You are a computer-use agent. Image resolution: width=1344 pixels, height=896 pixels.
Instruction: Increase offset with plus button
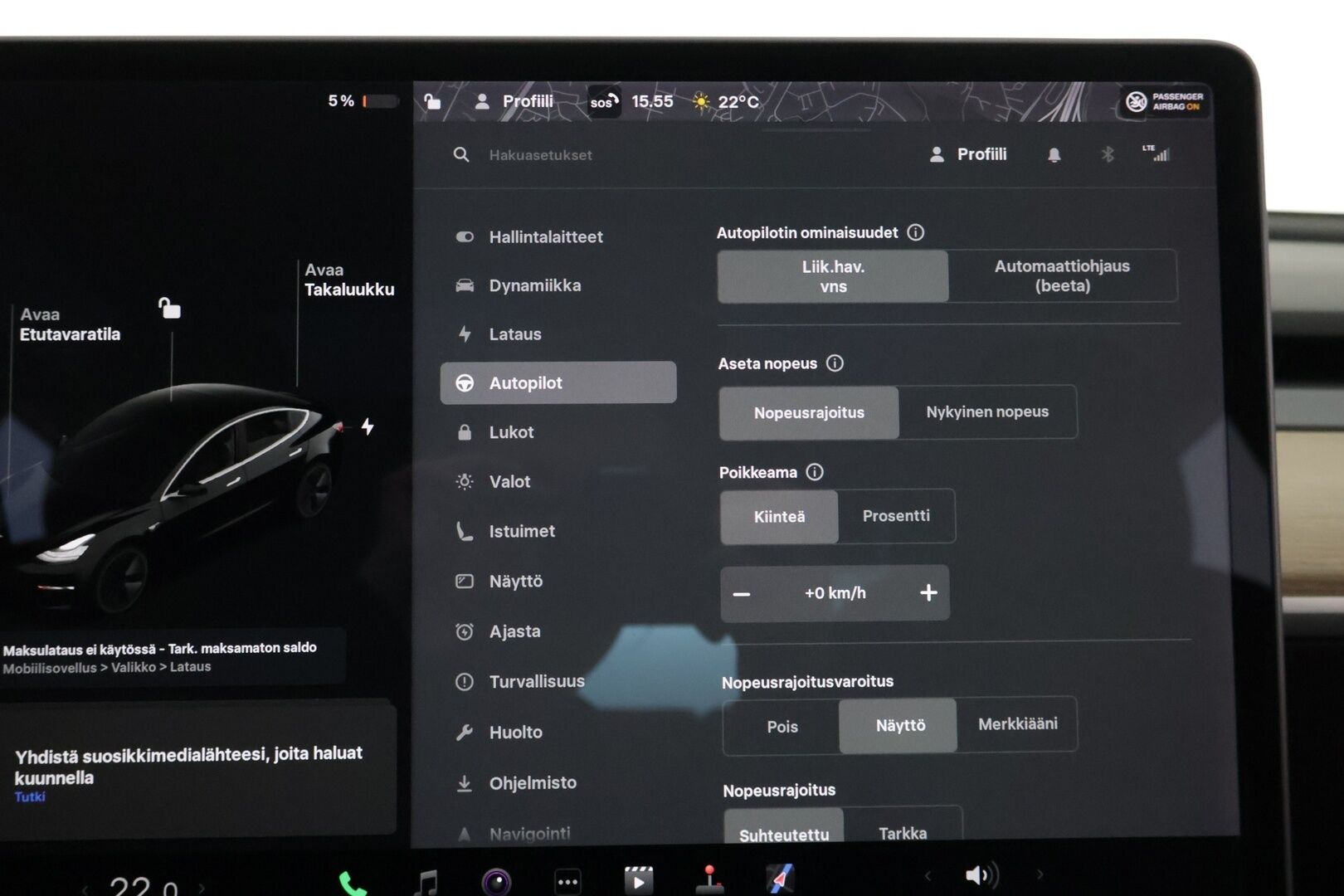[x=928, y=592]
